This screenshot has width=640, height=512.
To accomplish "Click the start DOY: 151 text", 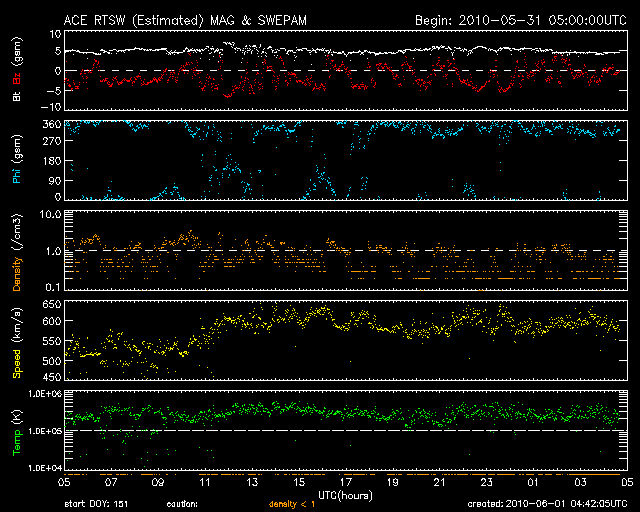I will click(98, 503).
